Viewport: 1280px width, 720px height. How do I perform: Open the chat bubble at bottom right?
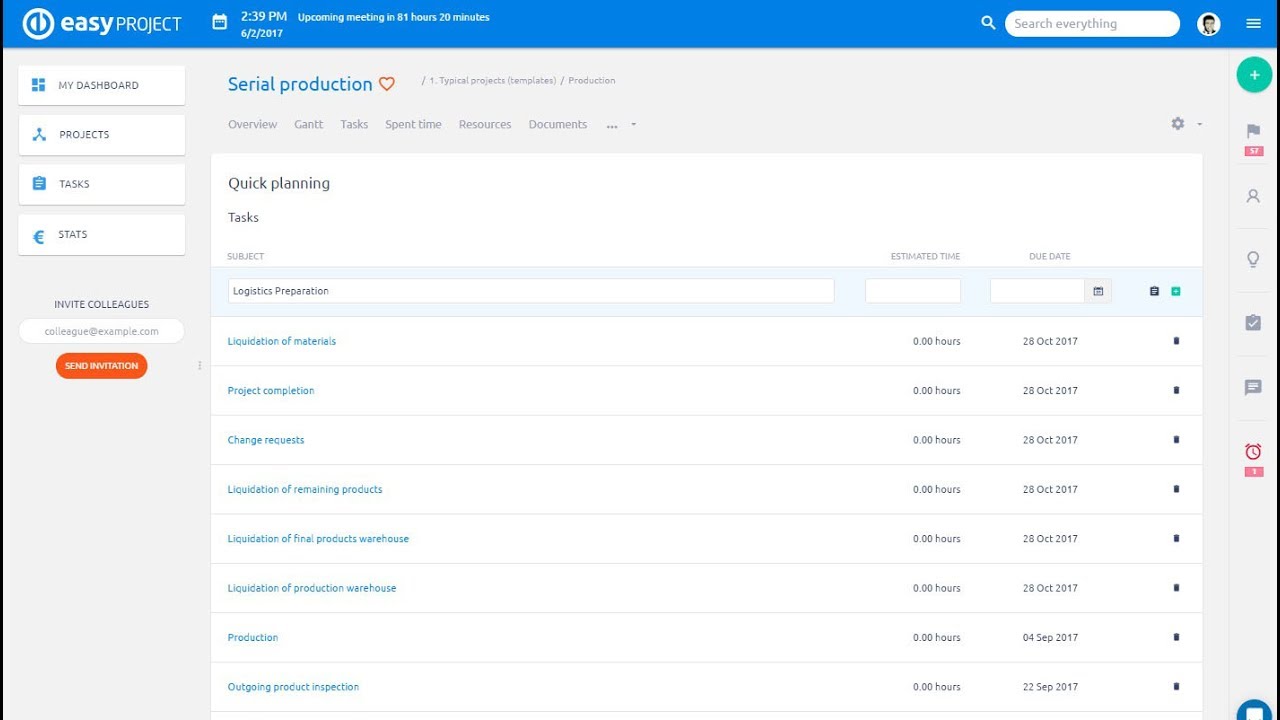[1254, 711]
